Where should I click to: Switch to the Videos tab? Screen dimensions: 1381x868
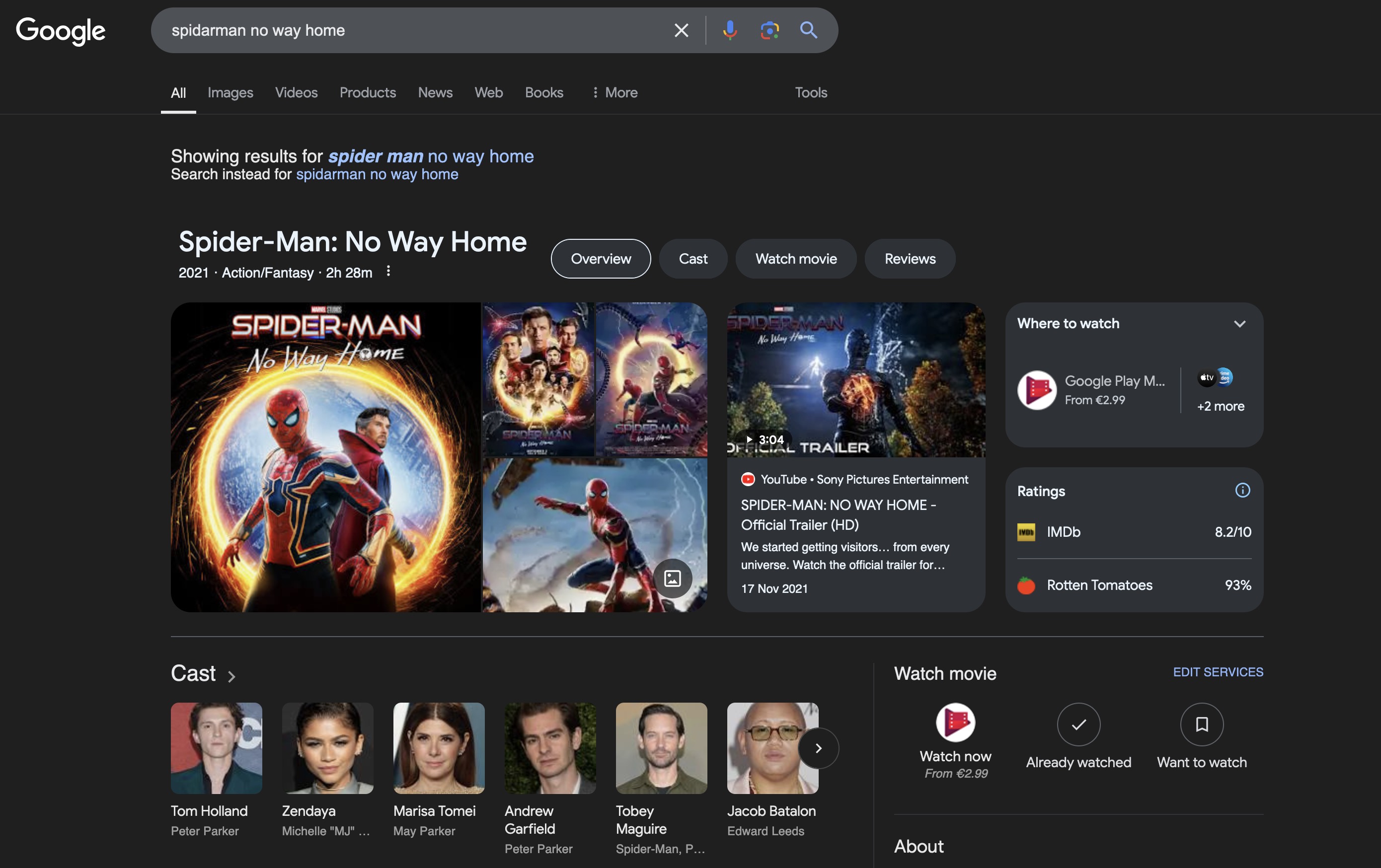[x=296, y=93]
